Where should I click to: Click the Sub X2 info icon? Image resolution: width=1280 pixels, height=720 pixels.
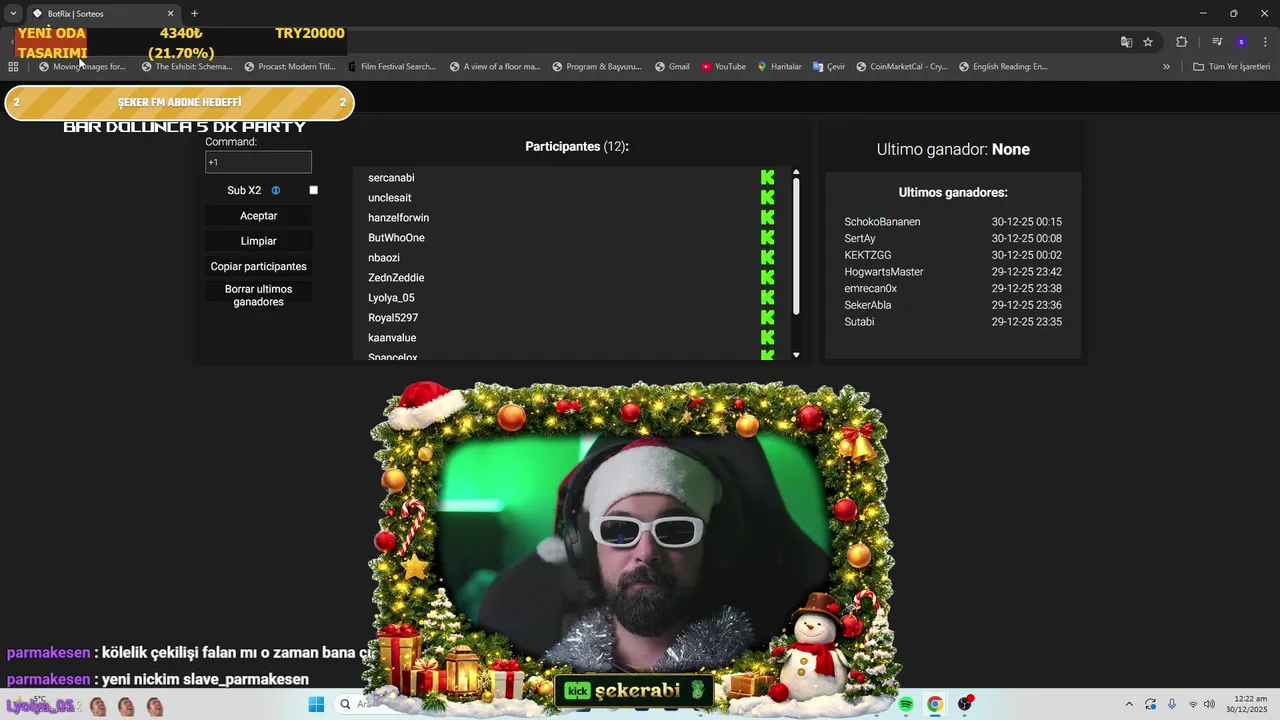276,190
